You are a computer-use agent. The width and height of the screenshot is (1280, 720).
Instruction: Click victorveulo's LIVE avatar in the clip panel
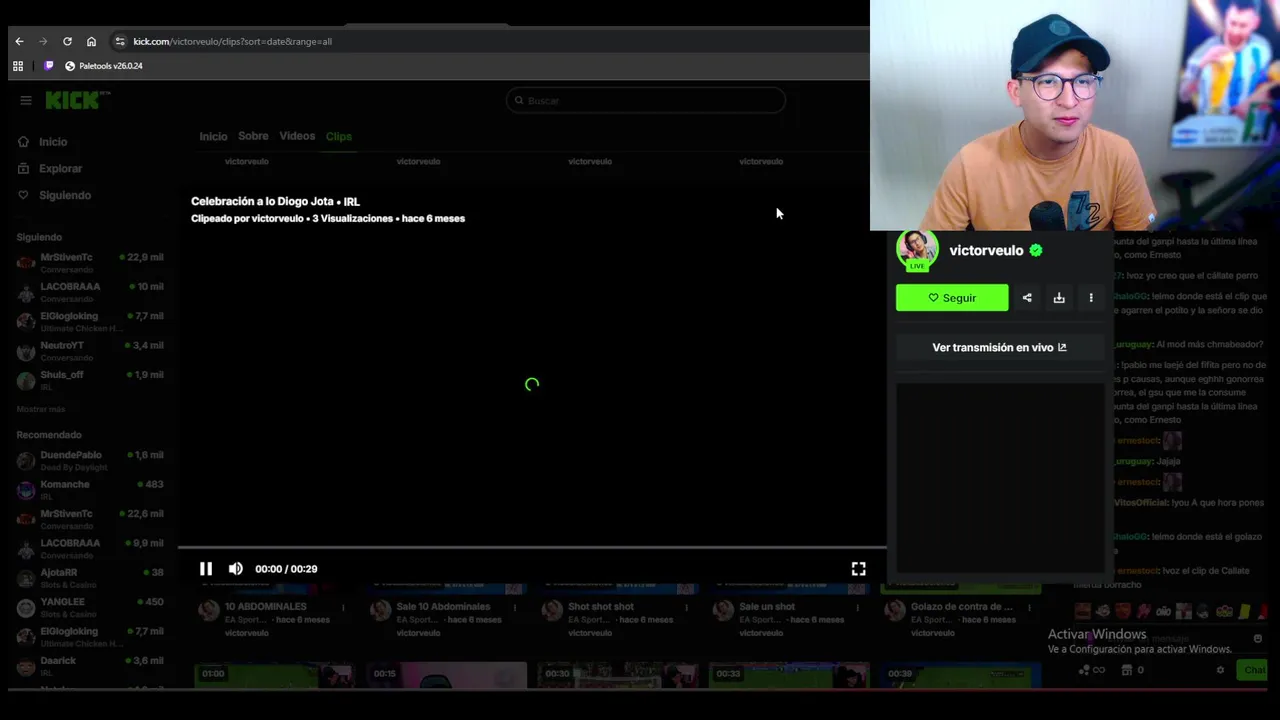(x=917, y=250)
